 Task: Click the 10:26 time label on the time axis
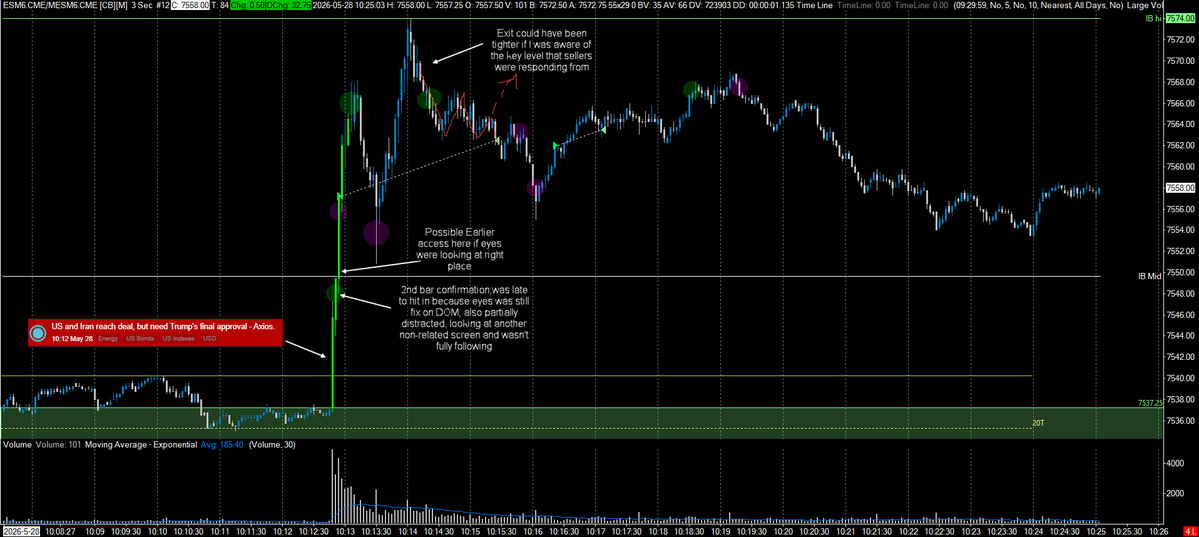pyautogui.click(x=1158, y=530)
